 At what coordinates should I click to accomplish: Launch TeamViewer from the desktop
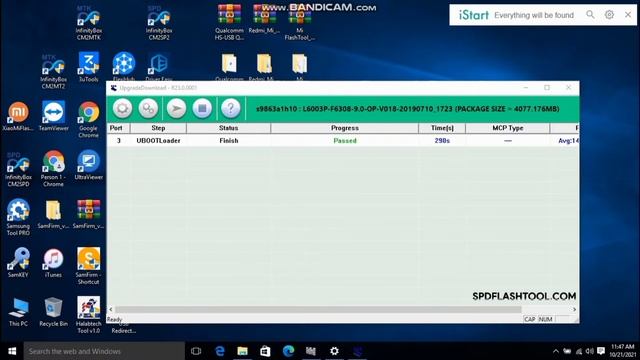tap(53, 116)
